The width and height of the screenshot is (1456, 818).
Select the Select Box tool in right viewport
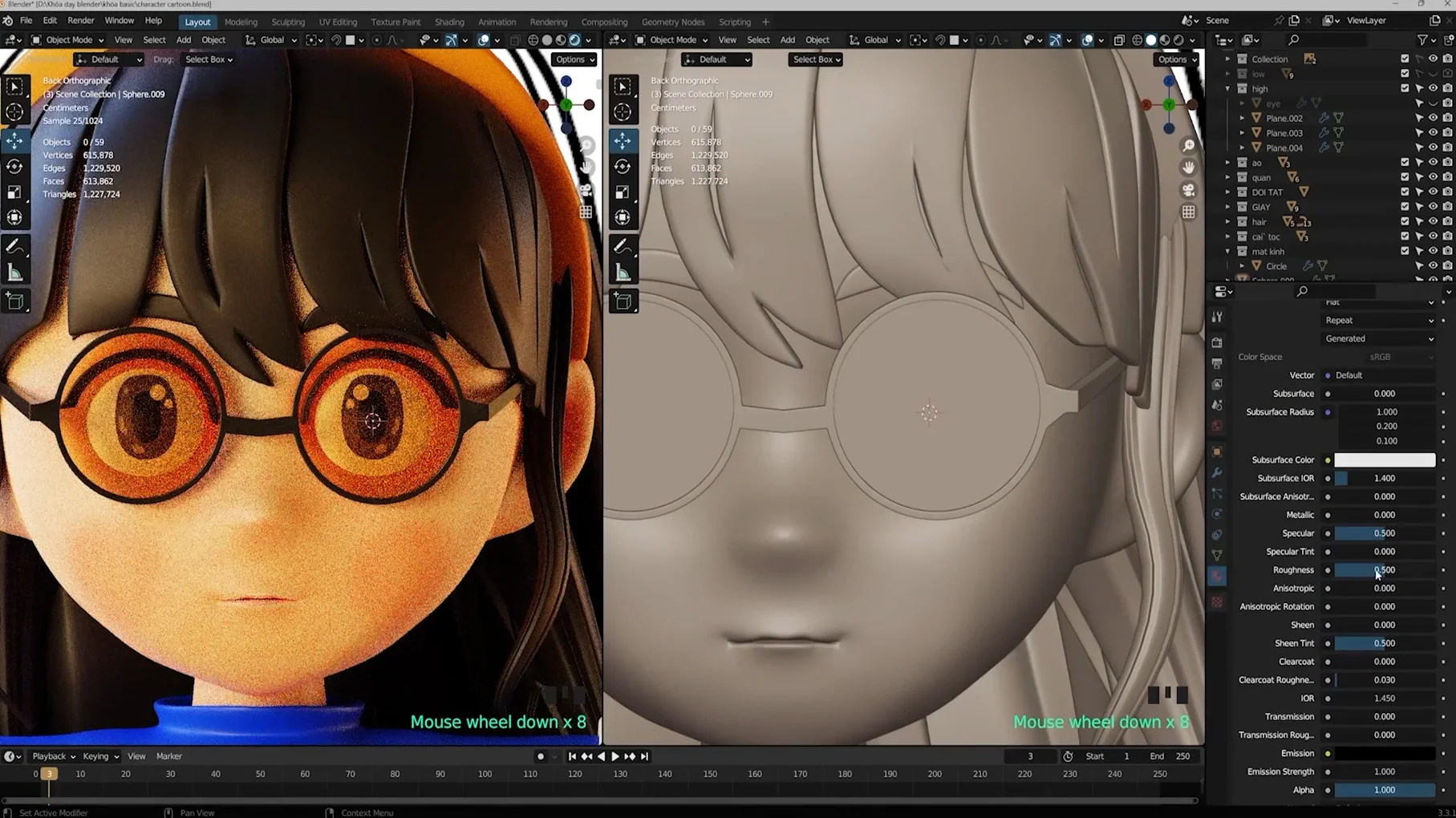tap(623, 87)
